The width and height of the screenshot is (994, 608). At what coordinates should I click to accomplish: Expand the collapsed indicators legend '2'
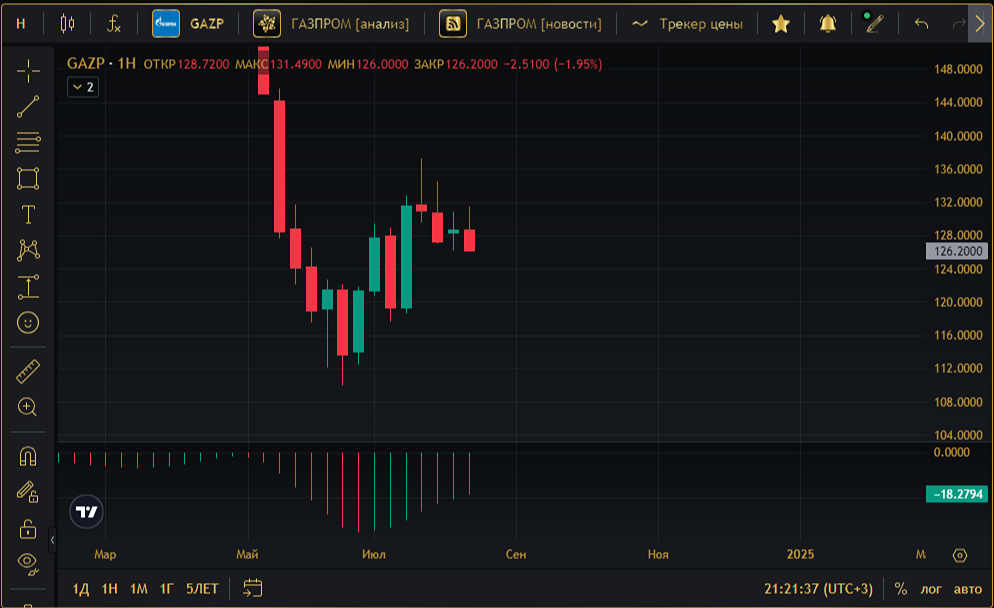[x=83, y=87]
